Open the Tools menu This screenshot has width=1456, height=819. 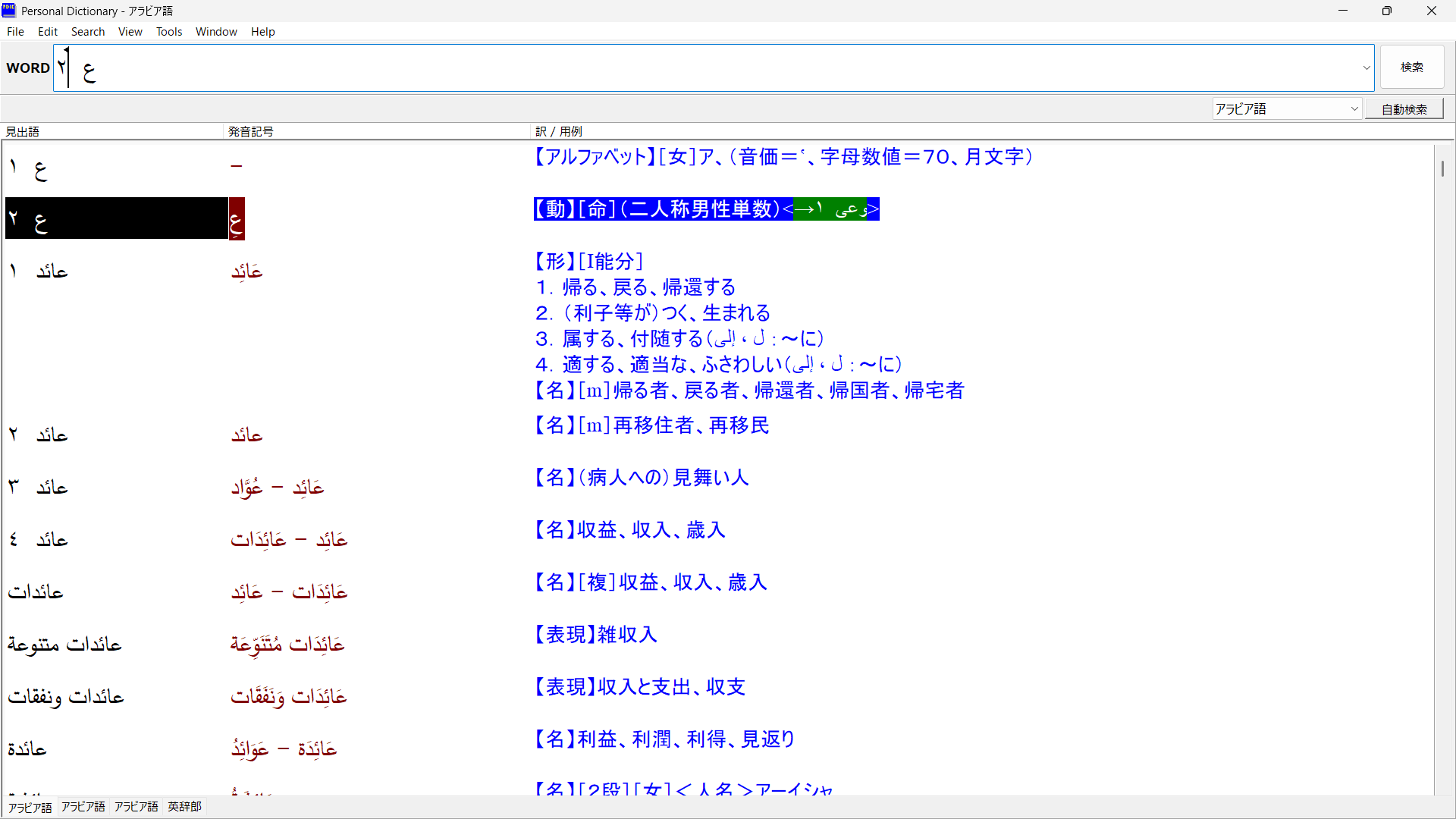(168, 32)
